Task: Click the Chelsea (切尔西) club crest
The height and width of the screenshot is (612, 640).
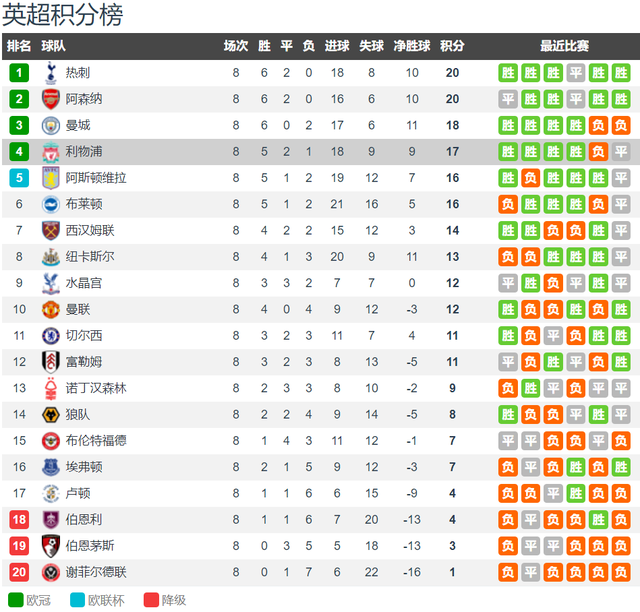Action: point(50,335)
